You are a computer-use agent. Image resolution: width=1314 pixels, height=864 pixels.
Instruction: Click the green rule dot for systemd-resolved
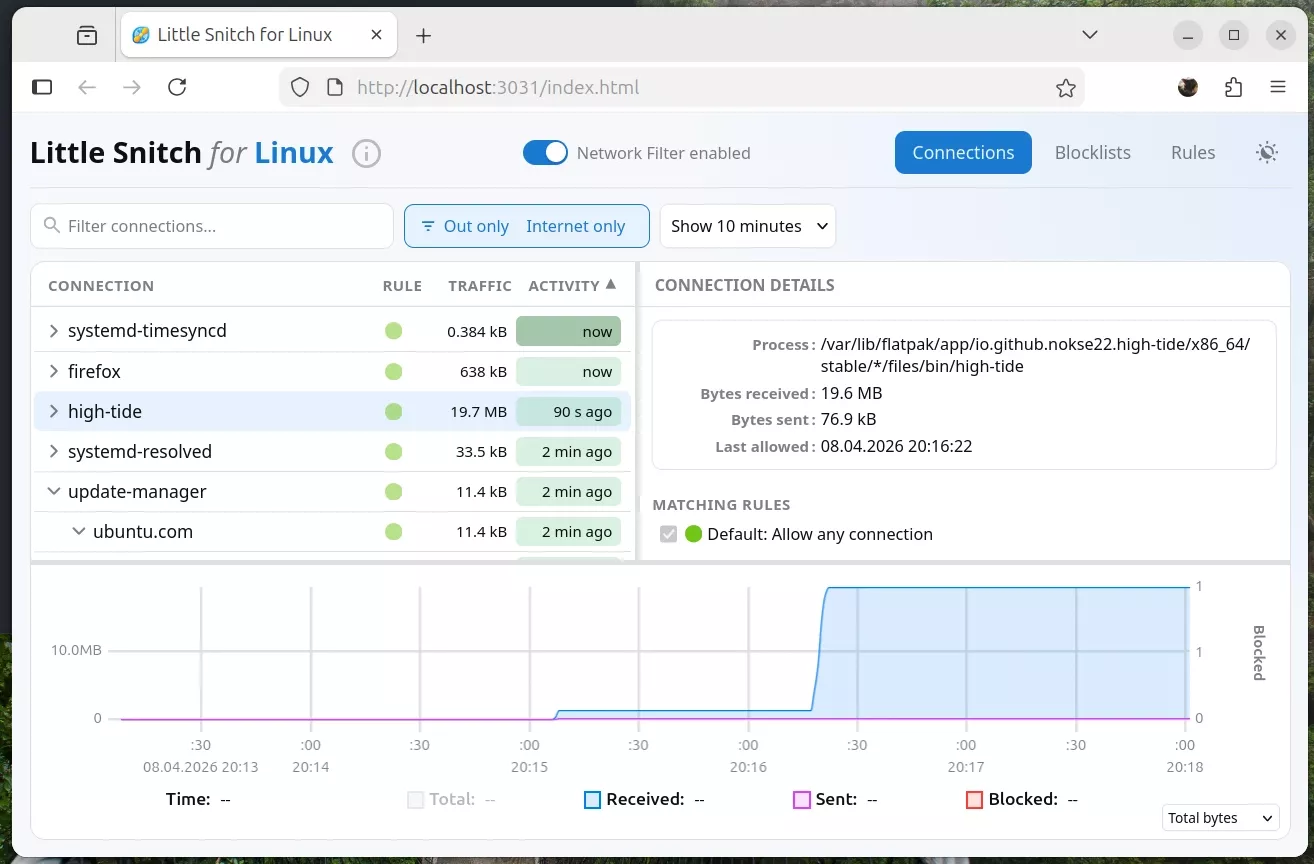click(394, 451)
